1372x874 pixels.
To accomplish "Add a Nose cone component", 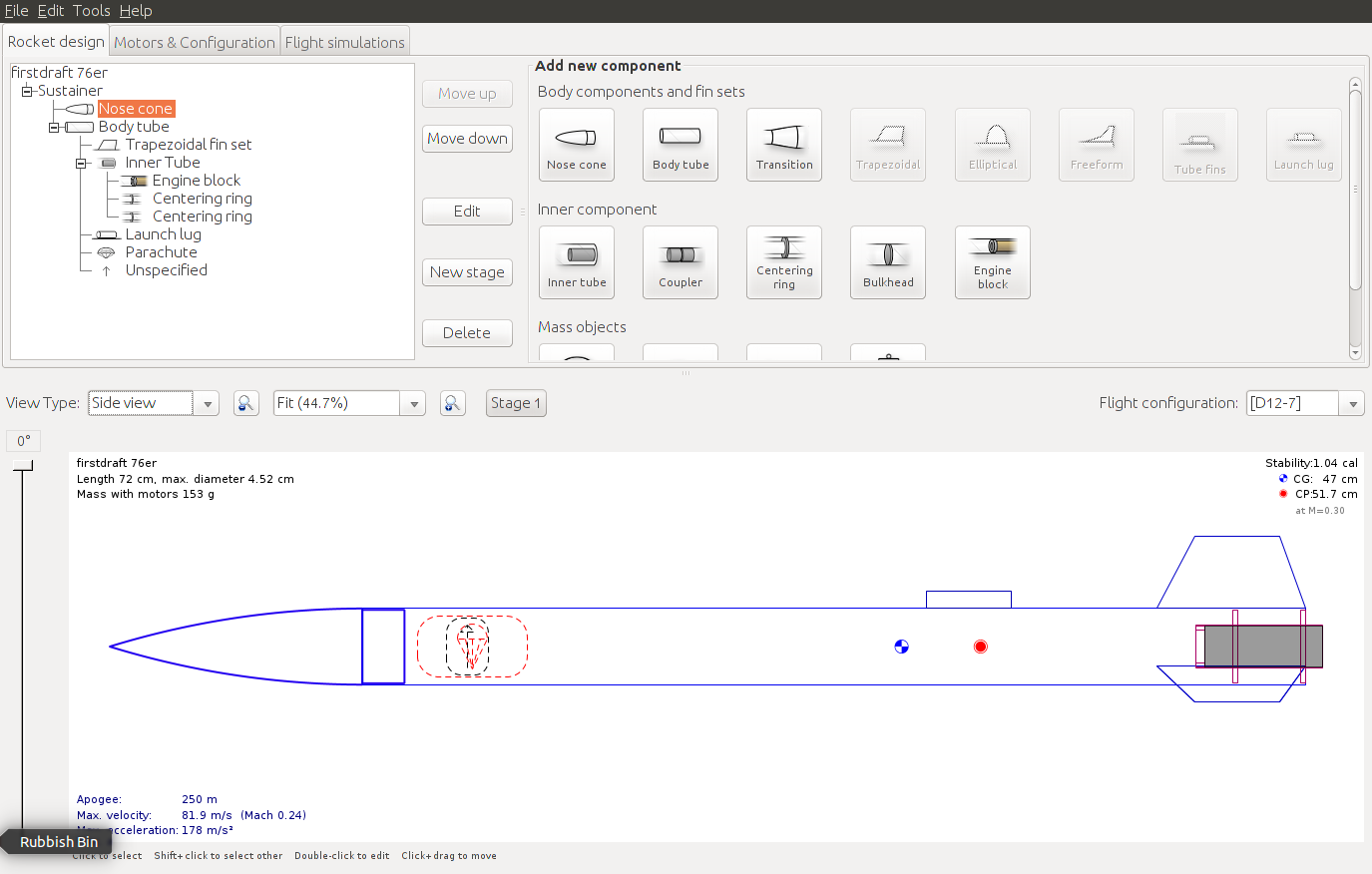I will click(576, 145).
